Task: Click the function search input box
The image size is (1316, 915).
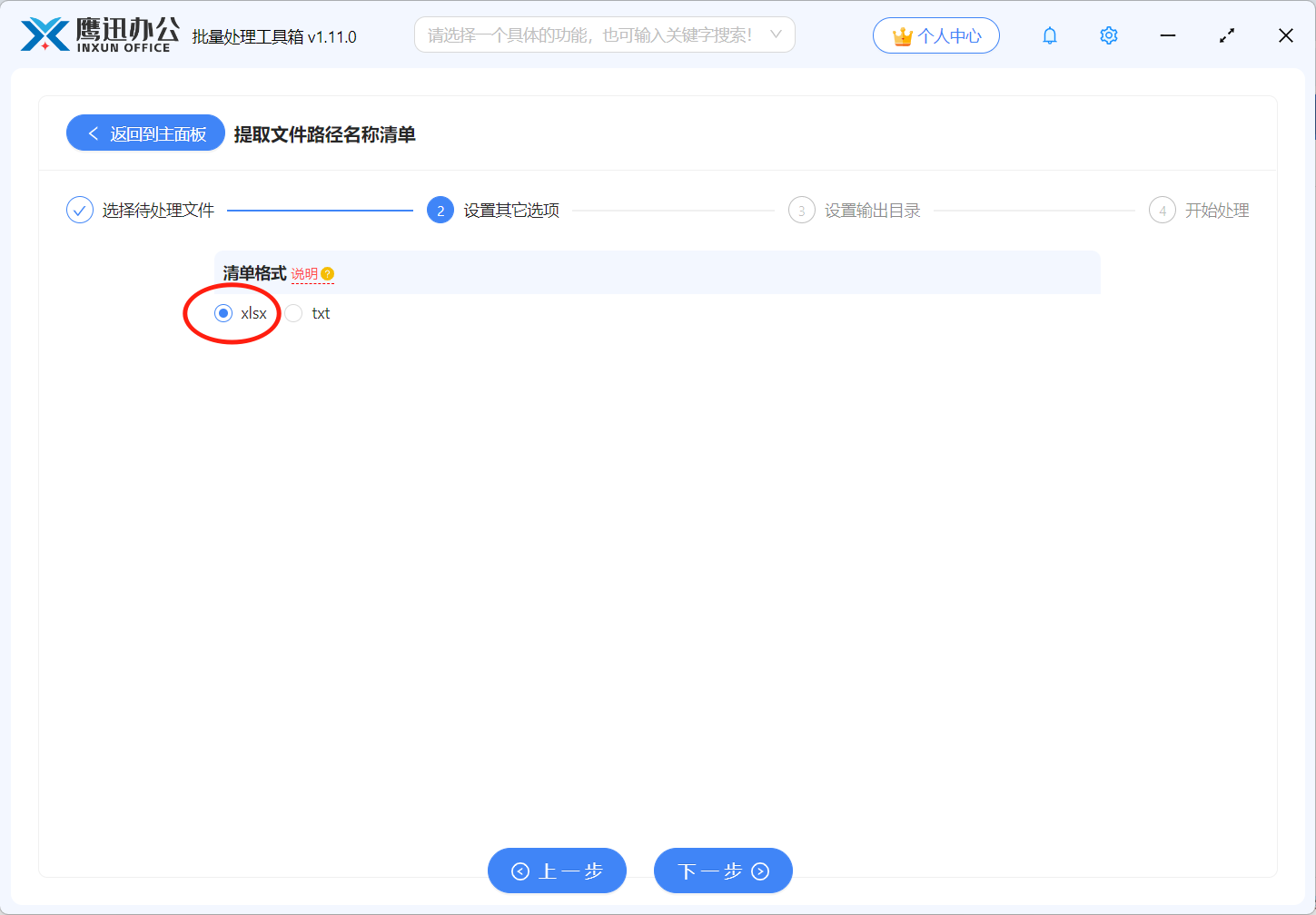Action: (590, 35)
